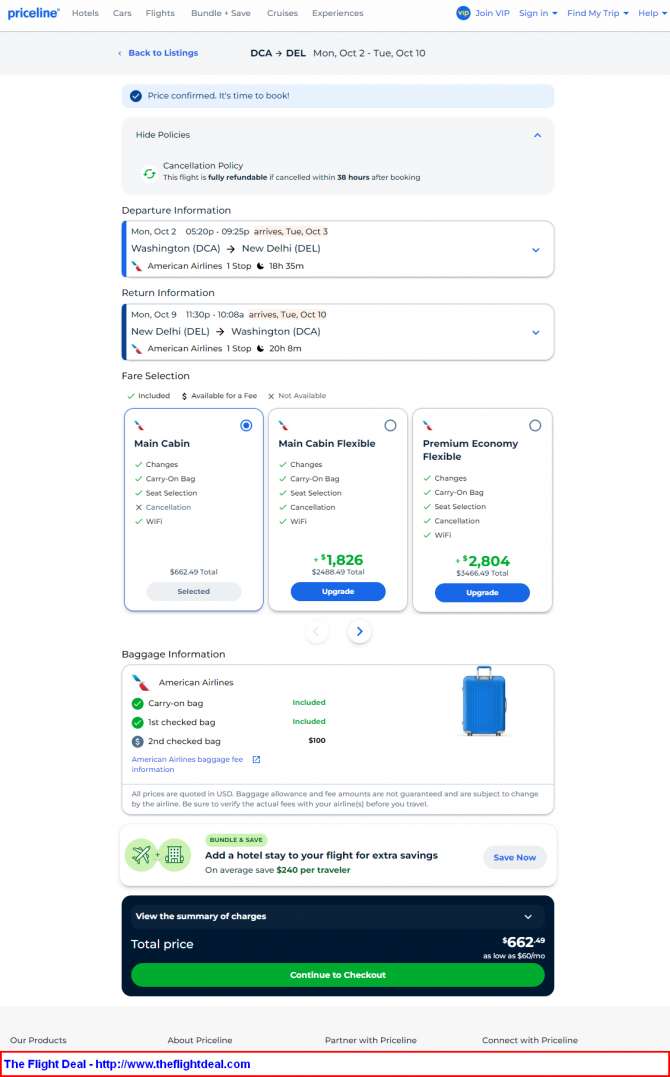Click the 1st checked bag green check icon

pyautogui.click(x=137, y=723)
